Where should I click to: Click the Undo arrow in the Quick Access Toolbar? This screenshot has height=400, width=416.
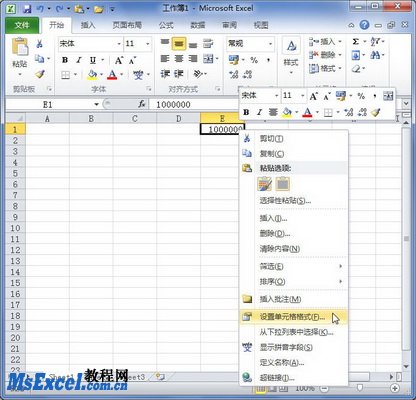[x=41, y=9]
